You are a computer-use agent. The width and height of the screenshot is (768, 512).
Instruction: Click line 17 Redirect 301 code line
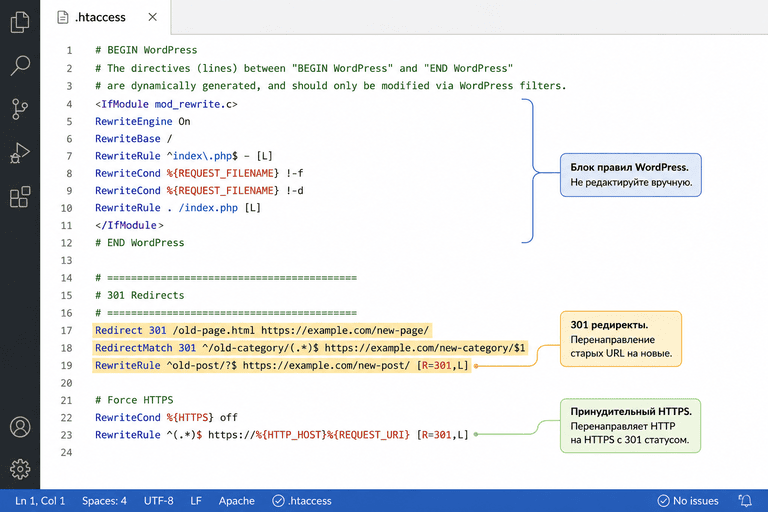262,330
